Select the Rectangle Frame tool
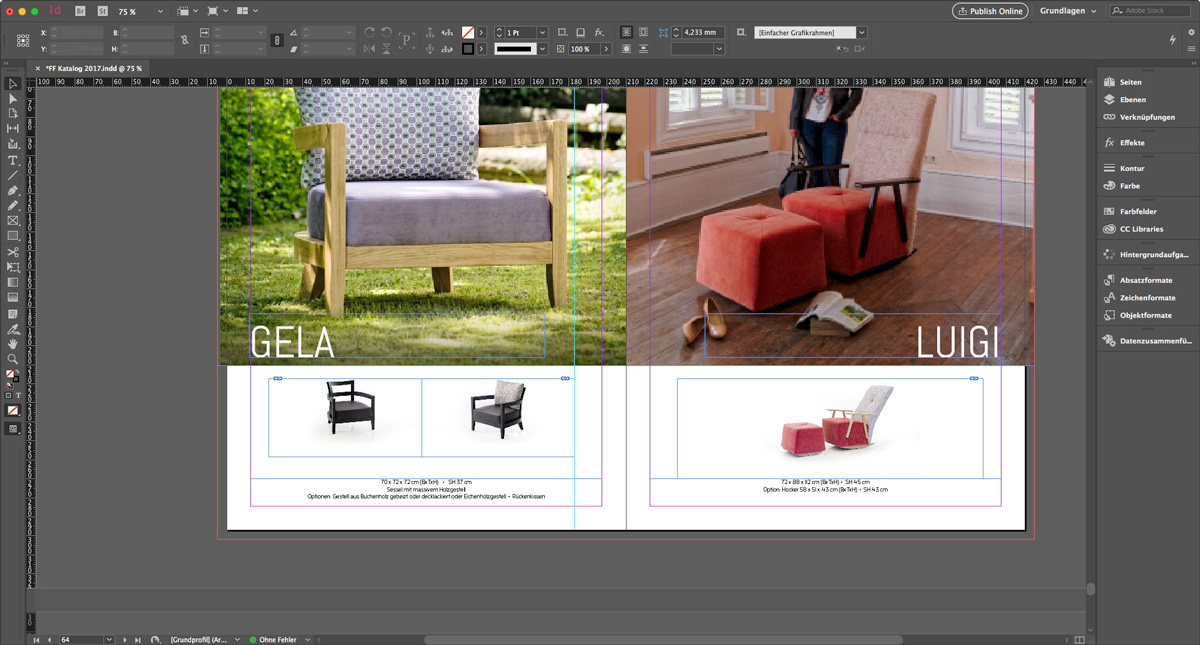 (x=13, y=220)
